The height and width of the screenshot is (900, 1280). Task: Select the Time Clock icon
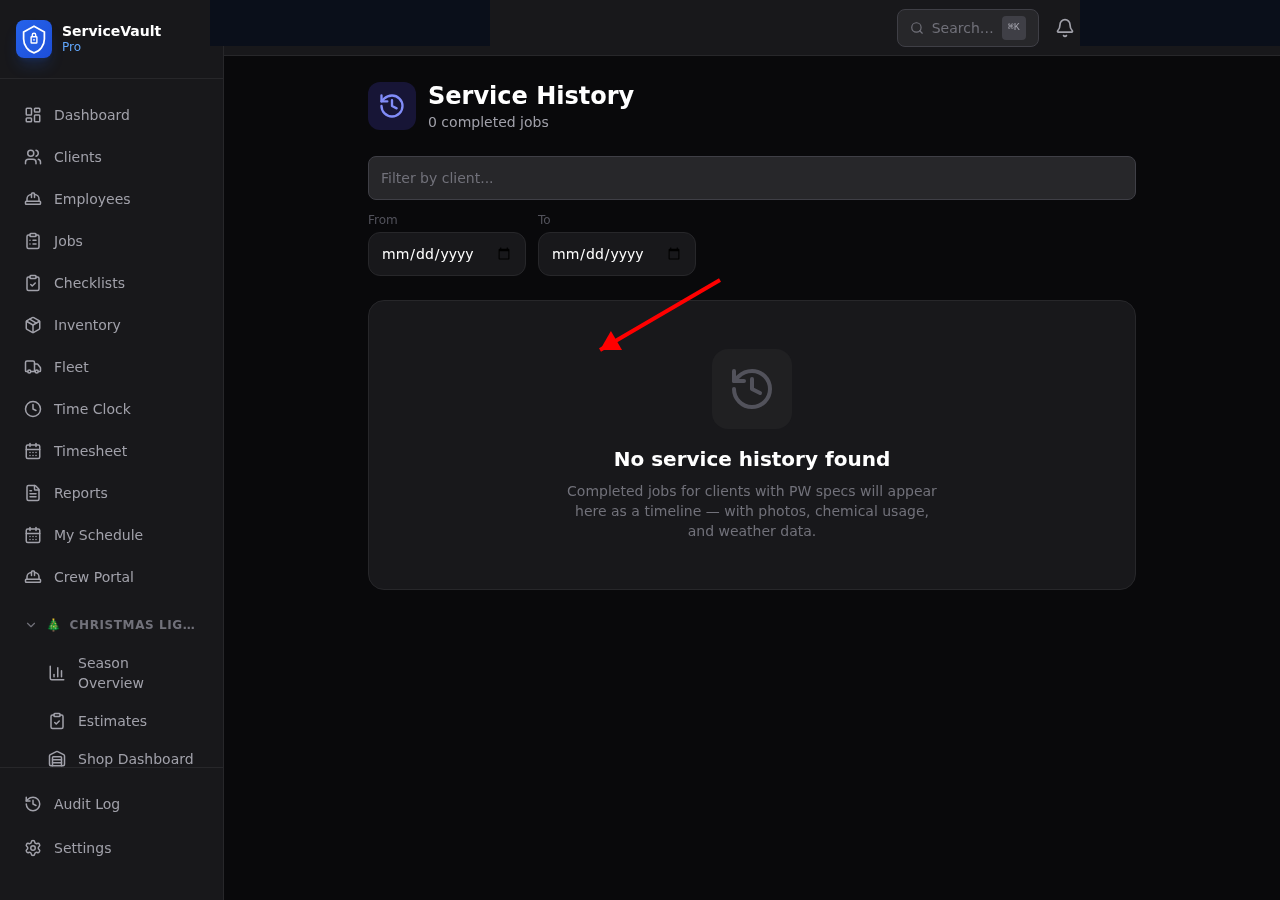(31, 408)
